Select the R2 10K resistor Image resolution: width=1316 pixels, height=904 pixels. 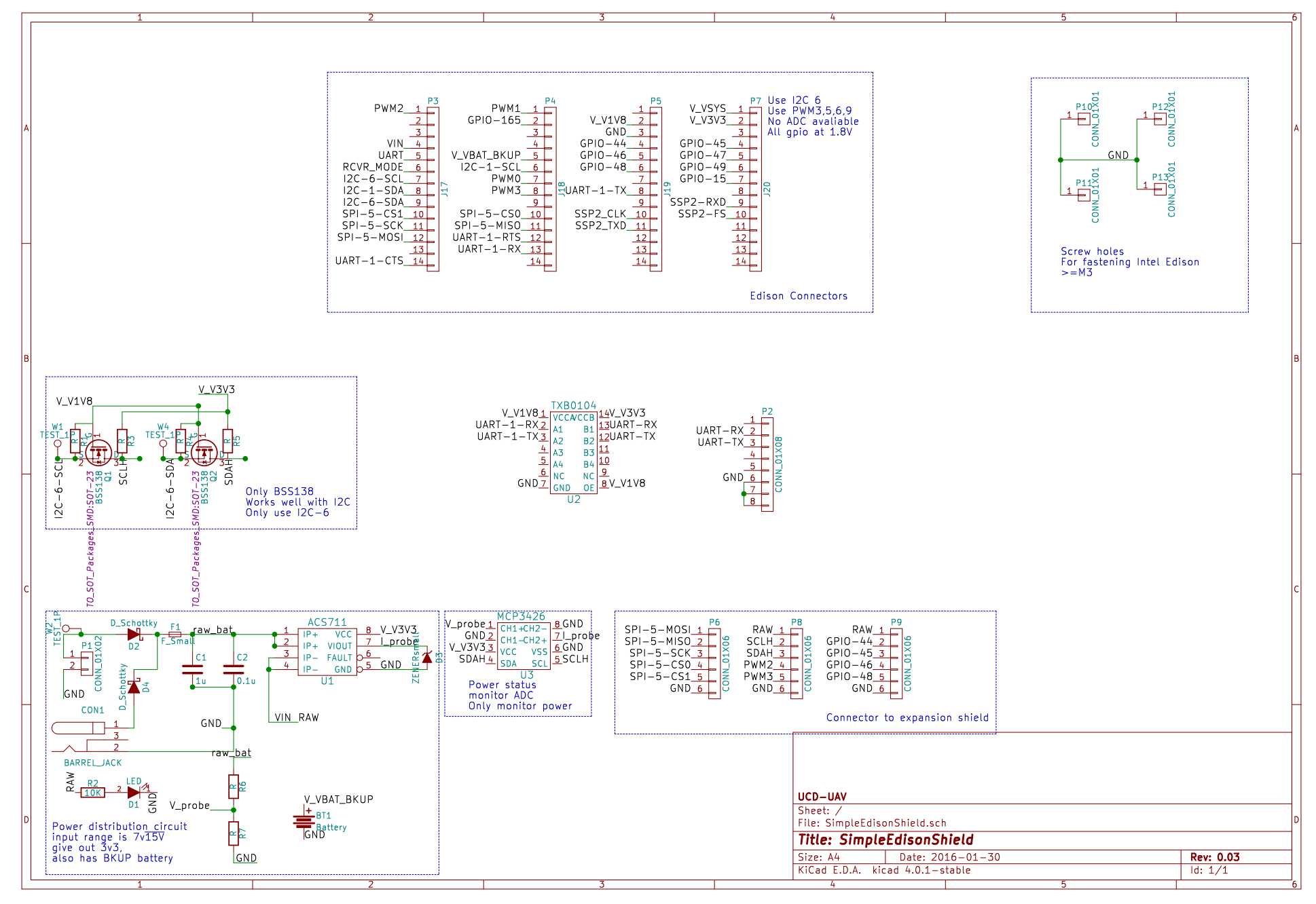tap(93, 792)
